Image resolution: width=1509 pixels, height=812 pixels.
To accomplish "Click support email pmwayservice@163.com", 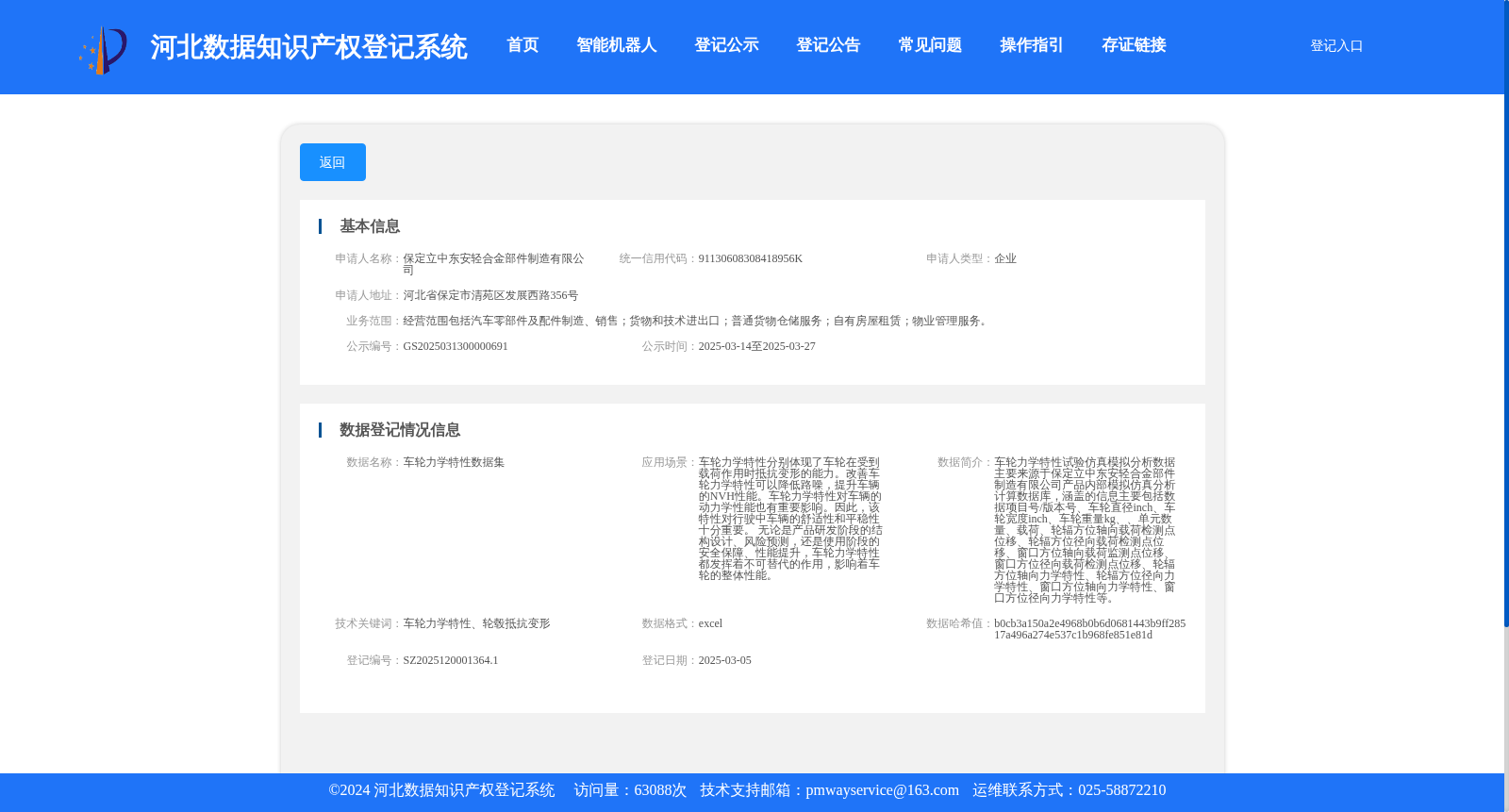I will (882, 790).
